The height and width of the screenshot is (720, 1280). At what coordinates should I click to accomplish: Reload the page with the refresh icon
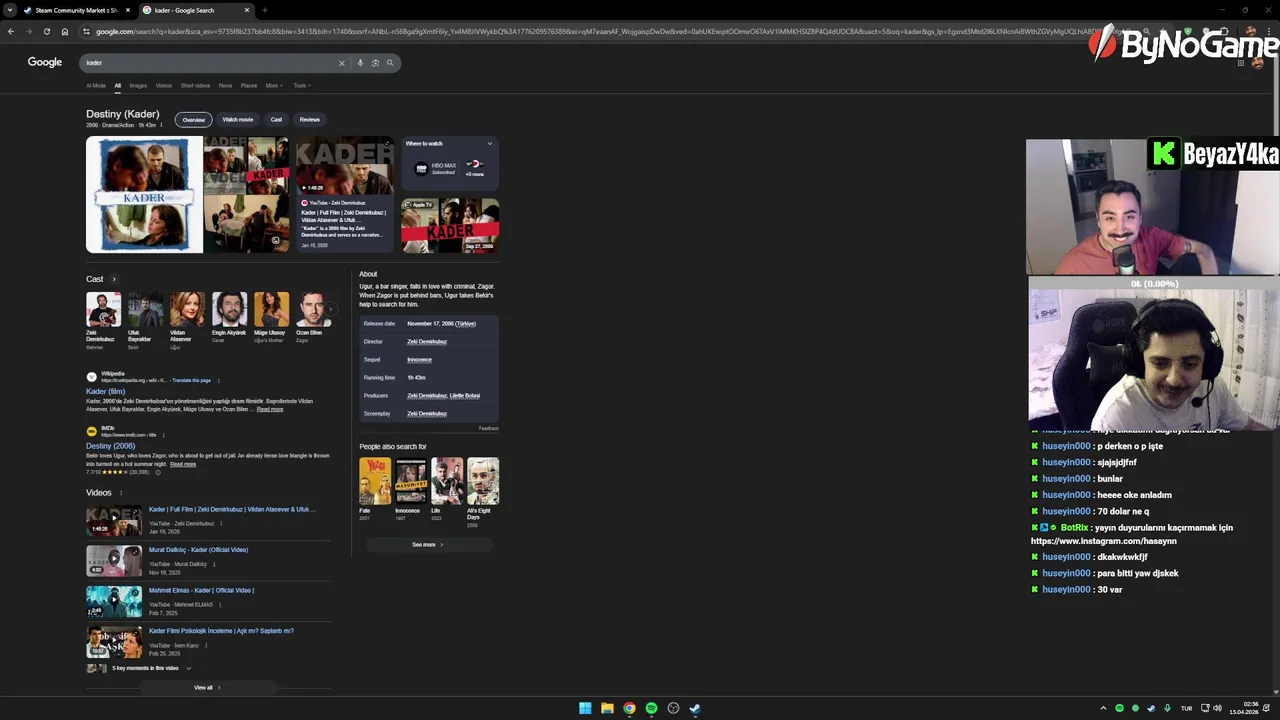click(46, 31)
